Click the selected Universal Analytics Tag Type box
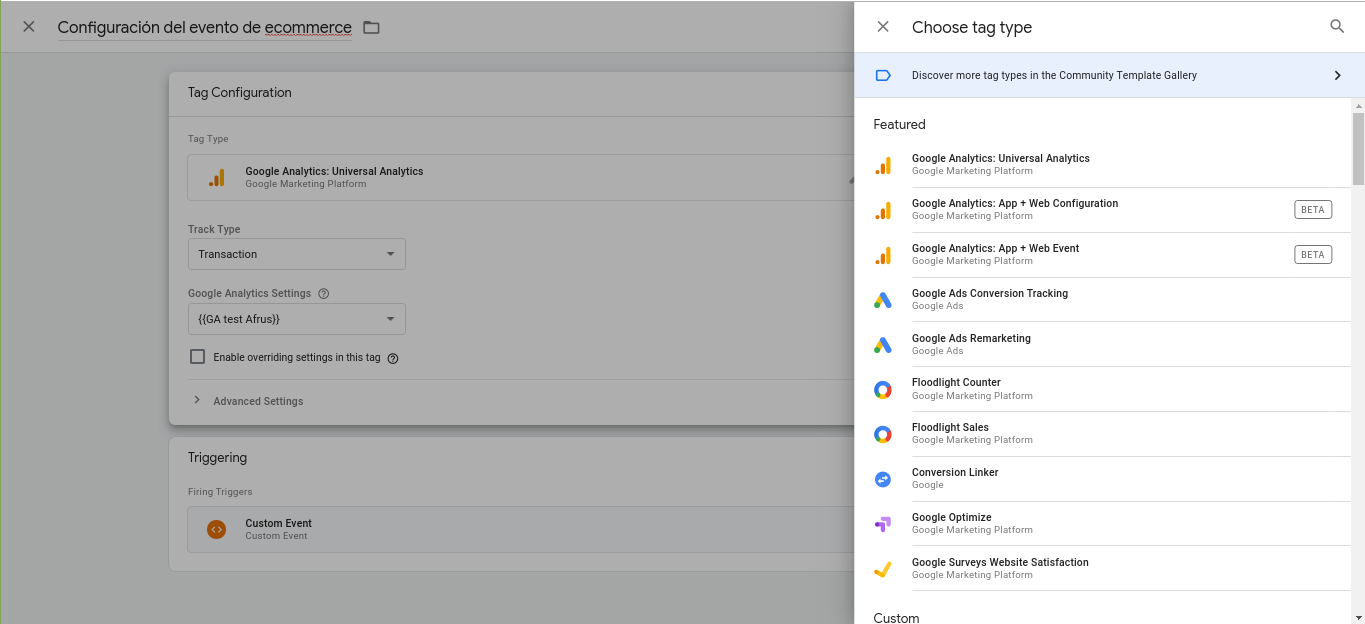This screenshot has height=624, width=1365. (520, 177)
